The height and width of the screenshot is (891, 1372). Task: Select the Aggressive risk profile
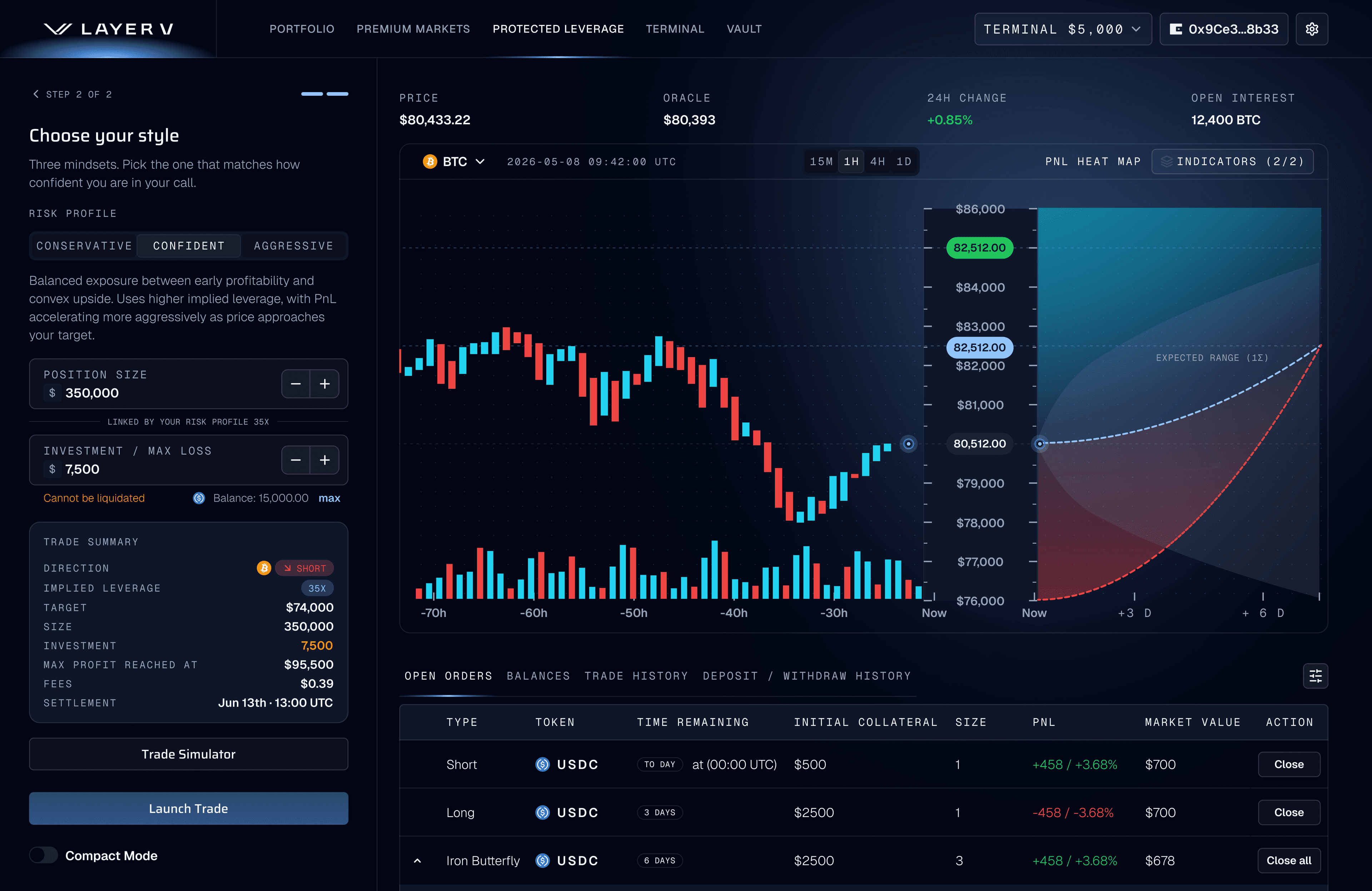[x=293, y=246]
